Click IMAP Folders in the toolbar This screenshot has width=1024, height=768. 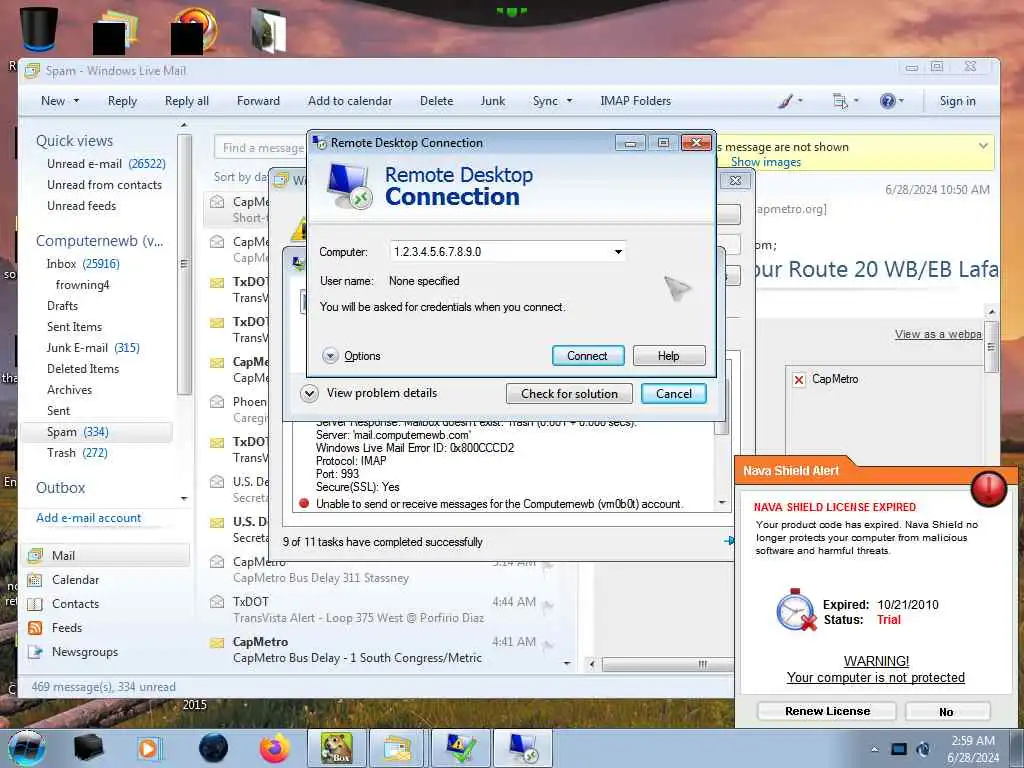[635, 101]
